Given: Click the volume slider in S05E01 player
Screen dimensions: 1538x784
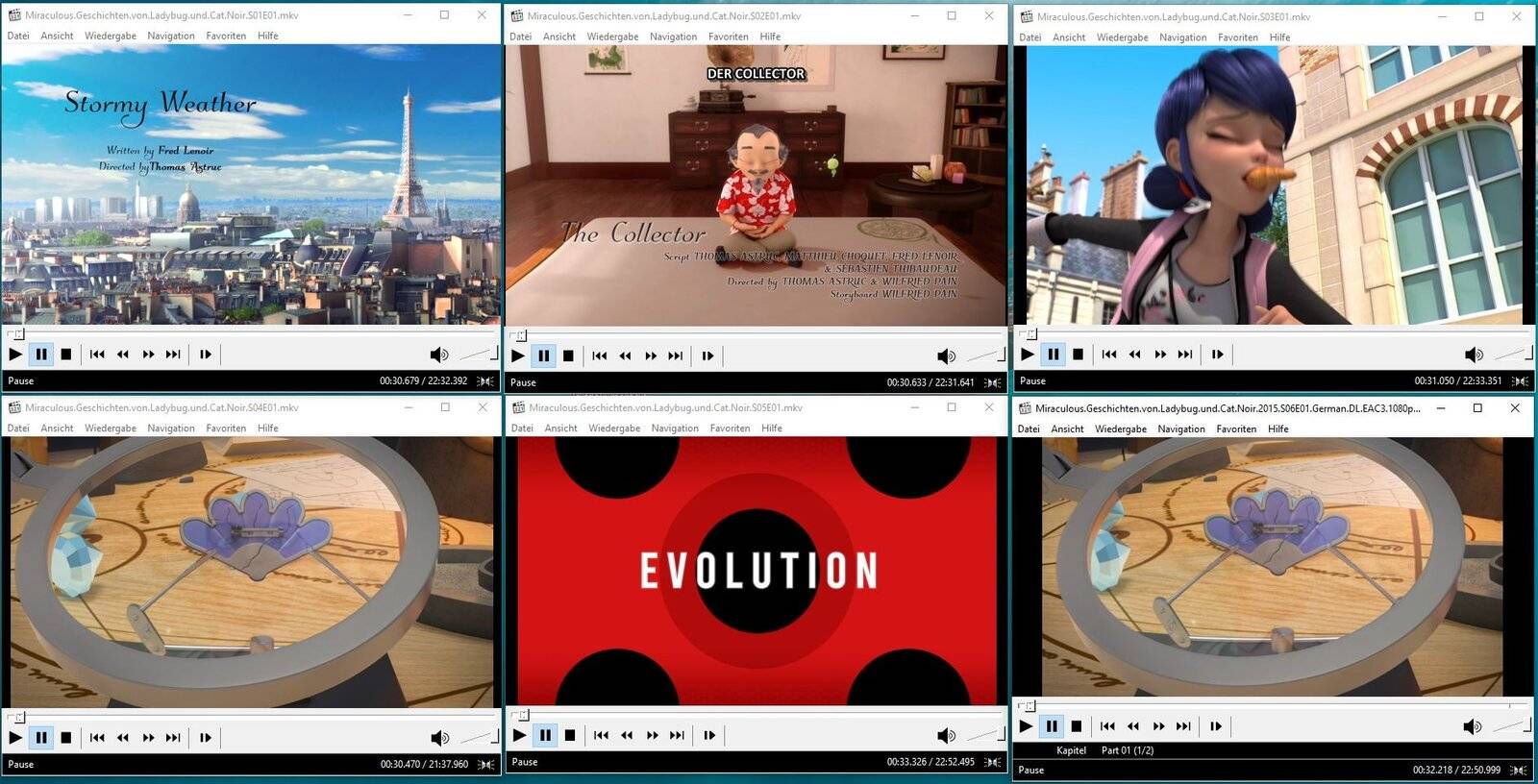Looking at the screenshot, I should tap(985, 736).
